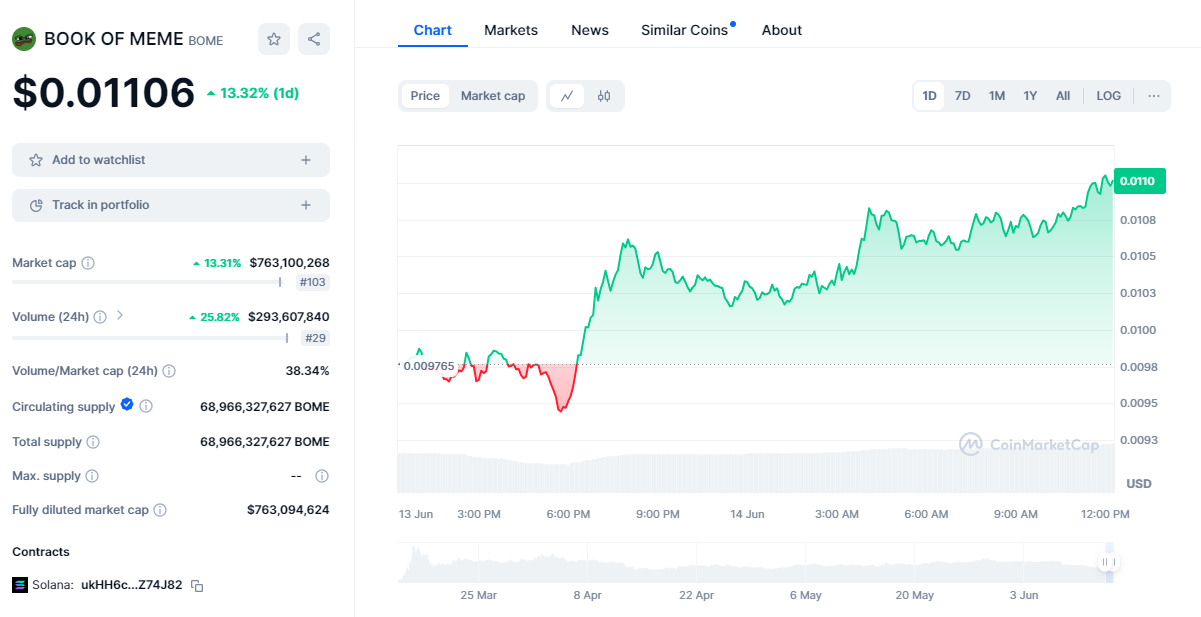Screen dimensions: 1201x617
Task: Select the 1Y time range
Action: click(x=1030, y=96)
